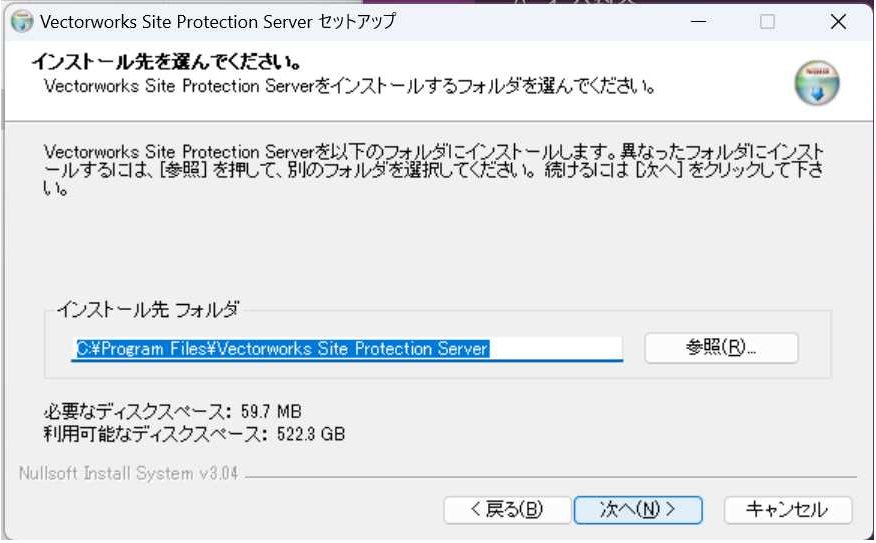Click the NSIS globe icon in the header
The width and height of the screenshot is (876, 543).
(x=817, y=83)
